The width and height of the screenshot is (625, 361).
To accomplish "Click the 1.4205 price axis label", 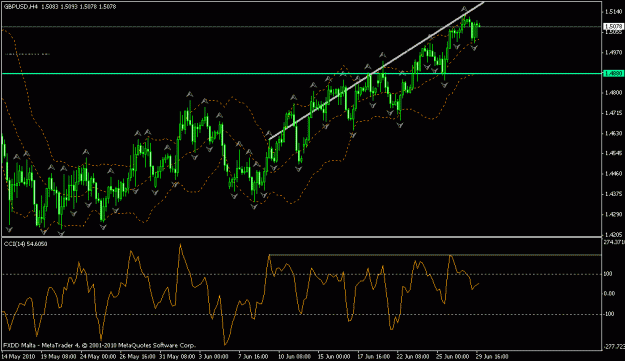I will [613, 235].
